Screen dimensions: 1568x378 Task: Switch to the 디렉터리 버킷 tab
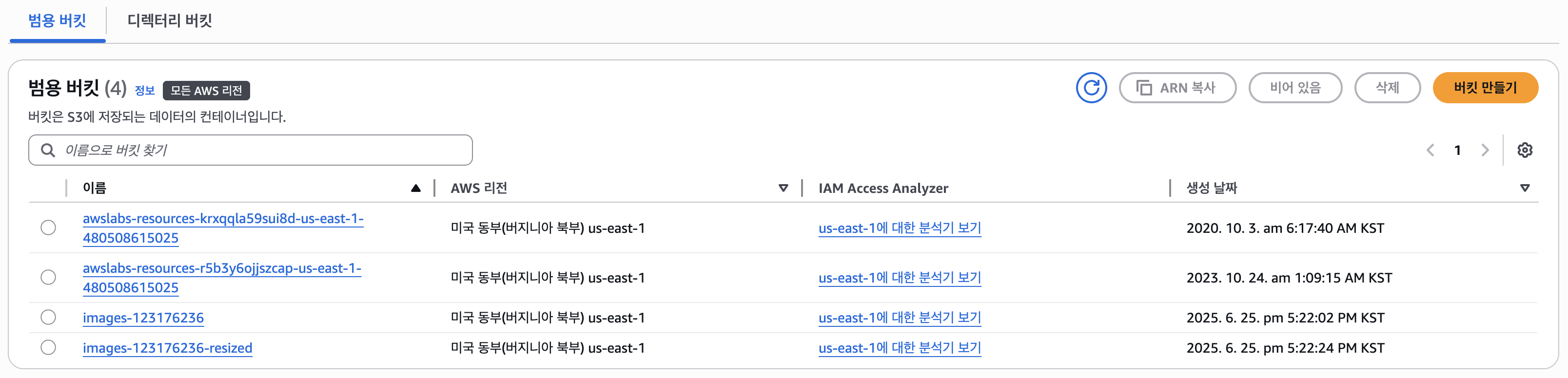(x=169, y=20)
